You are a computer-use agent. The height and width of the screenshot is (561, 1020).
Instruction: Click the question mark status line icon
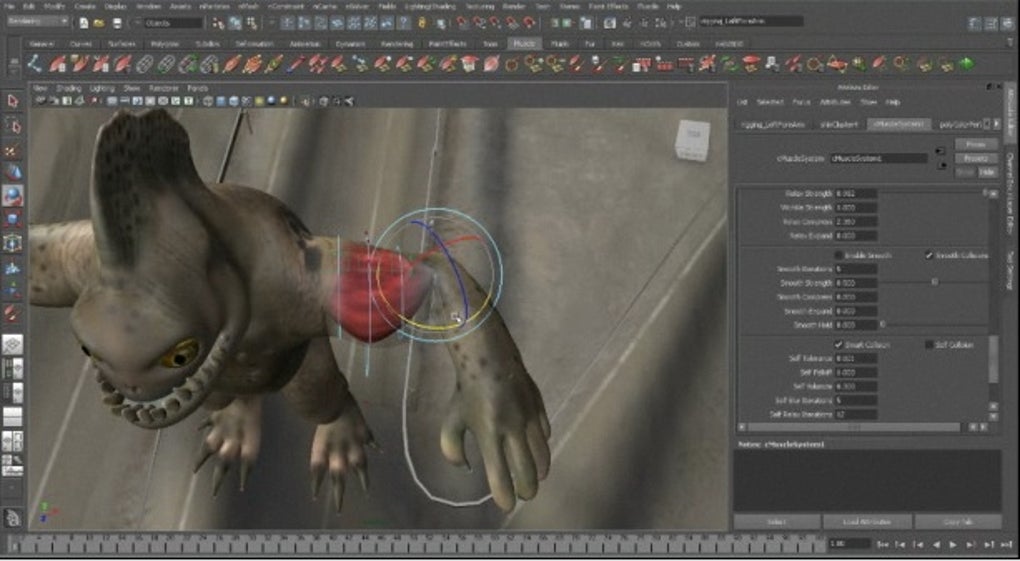(406, 23)
